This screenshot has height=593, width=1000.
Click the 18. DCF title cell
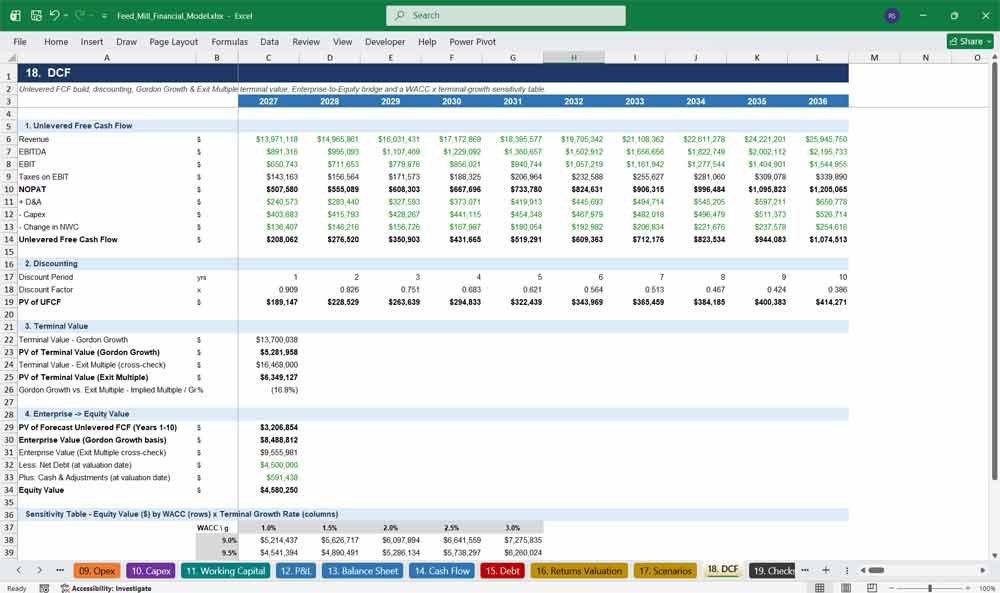107,73
